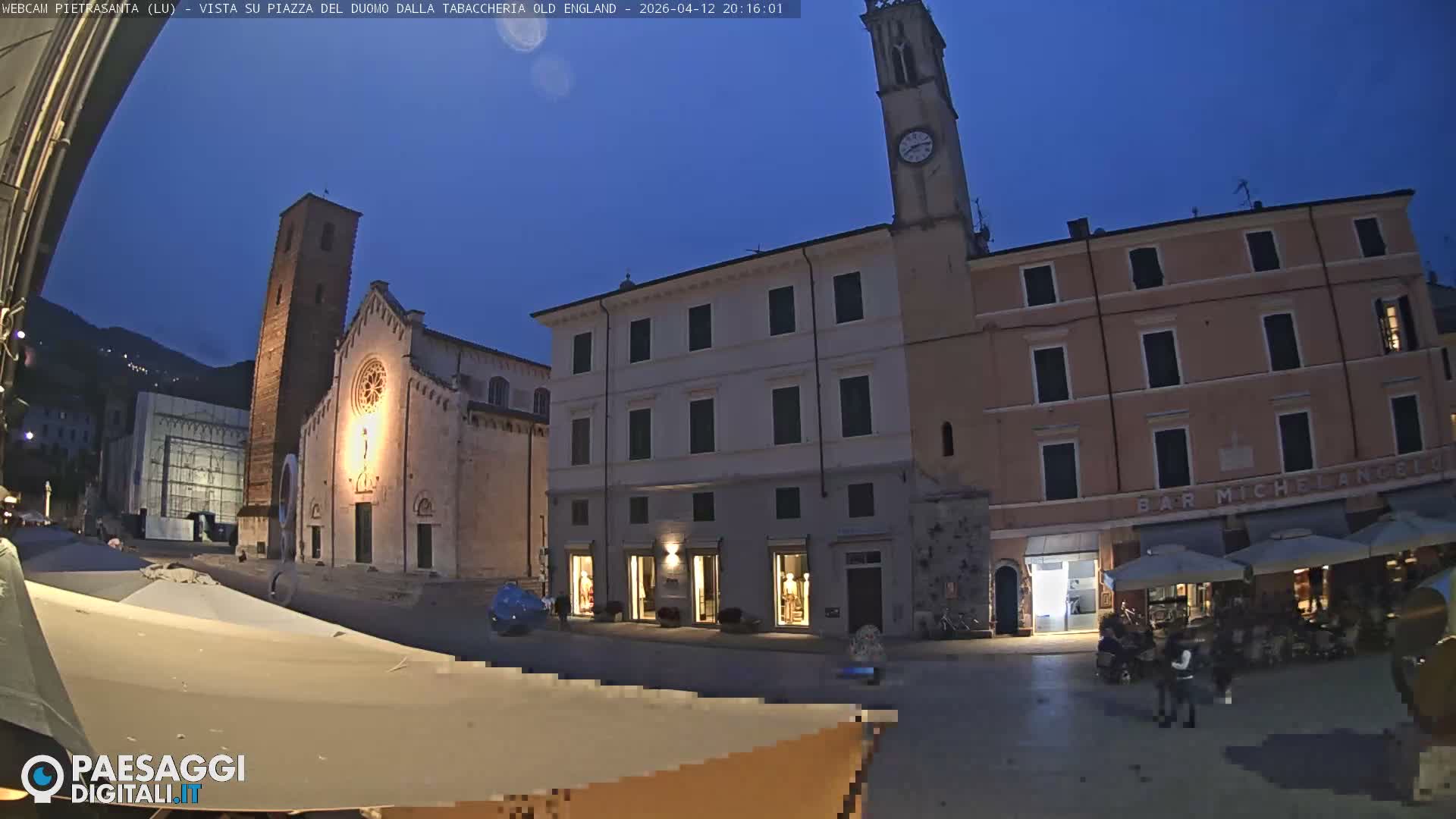This screenshot has height=819, width=1456.
Task: Click the clock face on the bell tower
Action: point(915,146)
